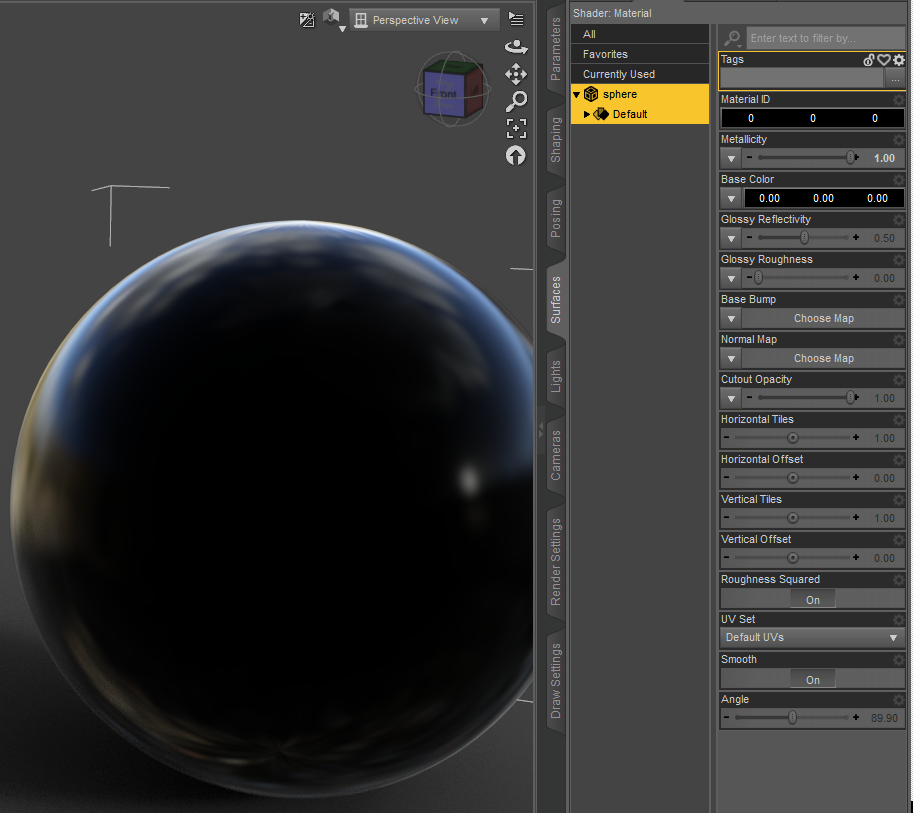Click the reset camera up-arrow icon
The image size is (913, 813).
pos(516,155)
